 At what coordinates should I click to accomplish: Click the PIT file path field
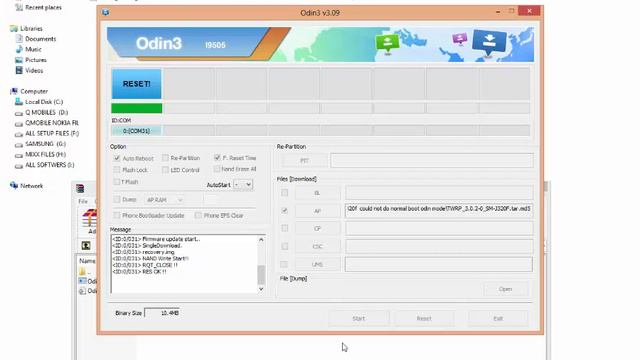(432, 160)
